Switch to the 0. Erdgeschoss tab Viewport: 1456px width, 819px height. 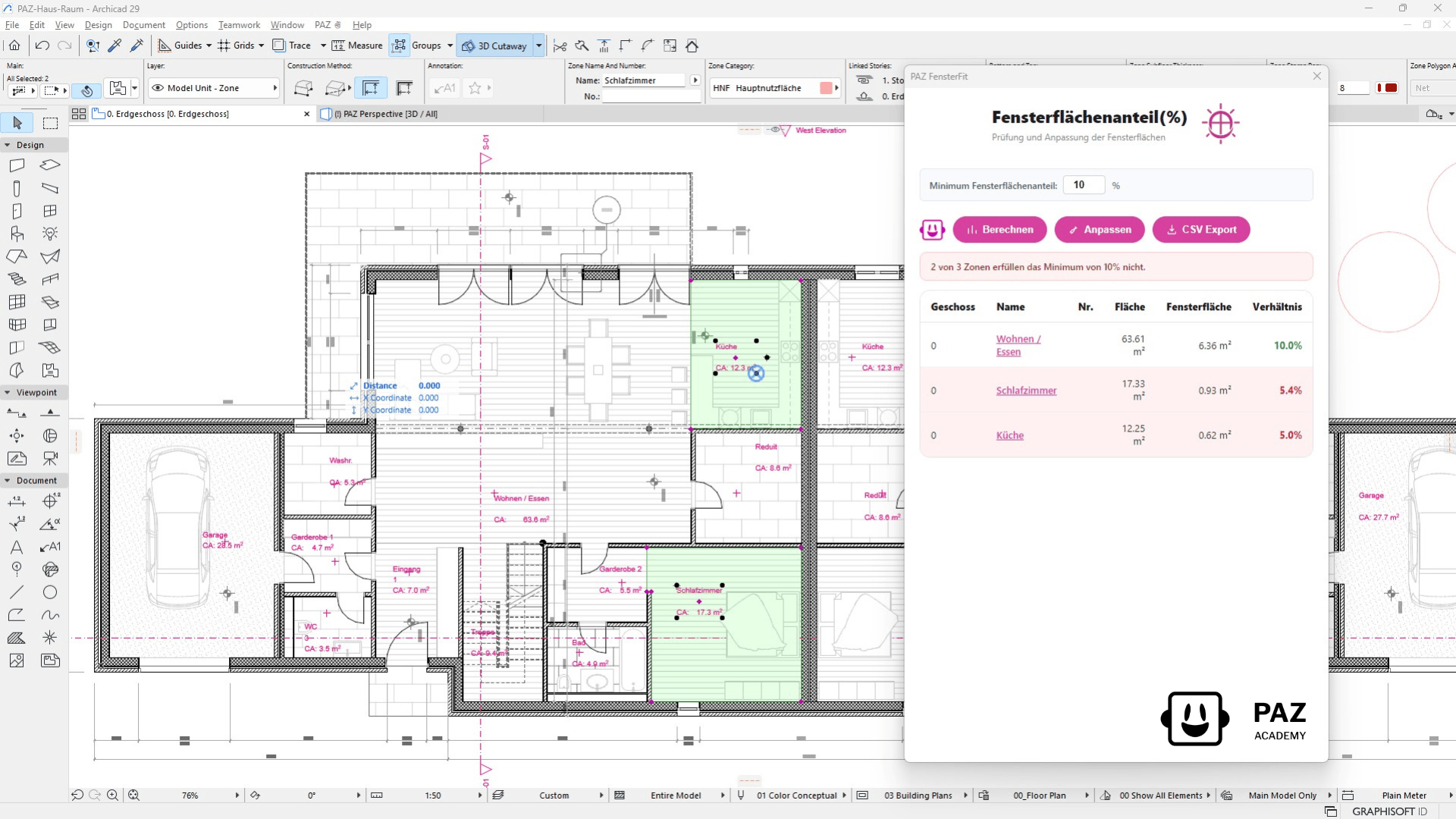167,114
